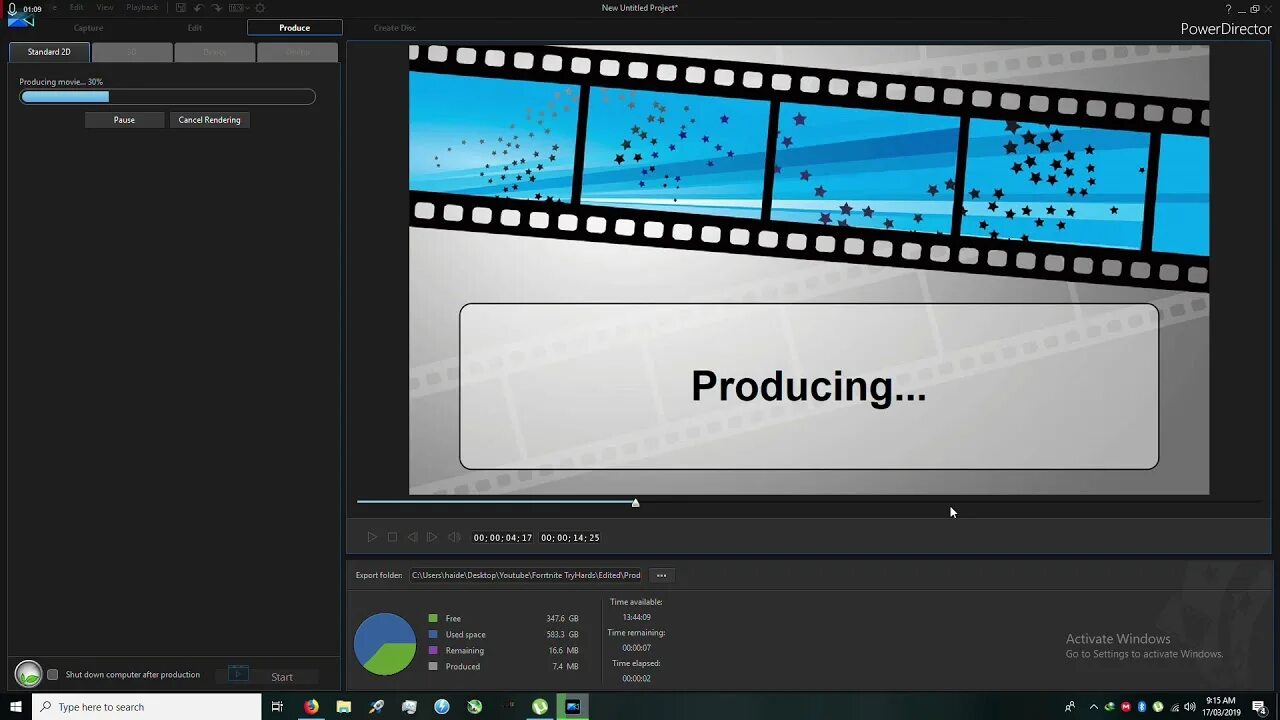Image resolution: width=1280 pixels, height=720 pixels.
Task: Click the green Free legend swatch
Action: (433, 618)
